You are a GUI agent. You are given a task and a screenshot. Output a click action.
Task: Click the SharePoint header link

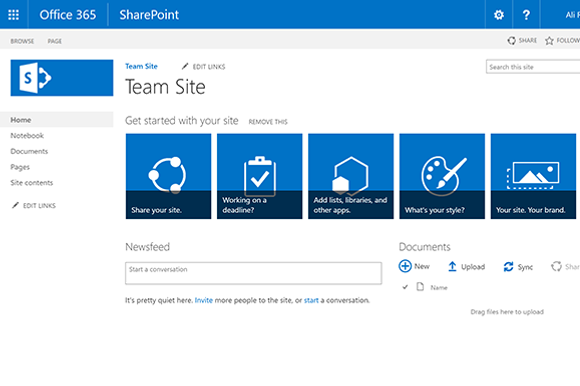click(149, 15)
